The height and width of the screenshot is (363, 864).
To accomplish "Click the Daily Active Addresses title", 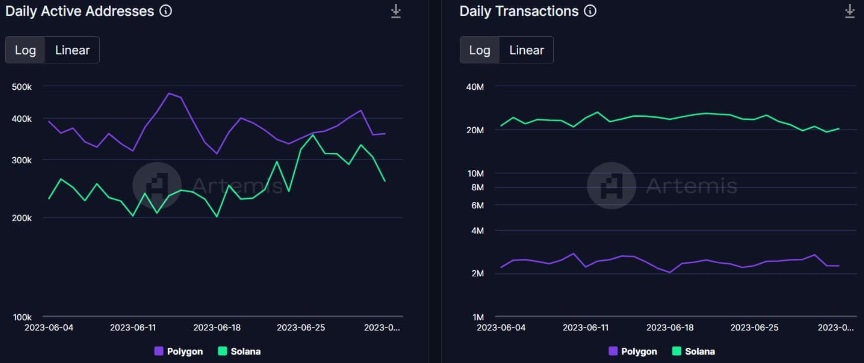I will [x=79, y=11].
